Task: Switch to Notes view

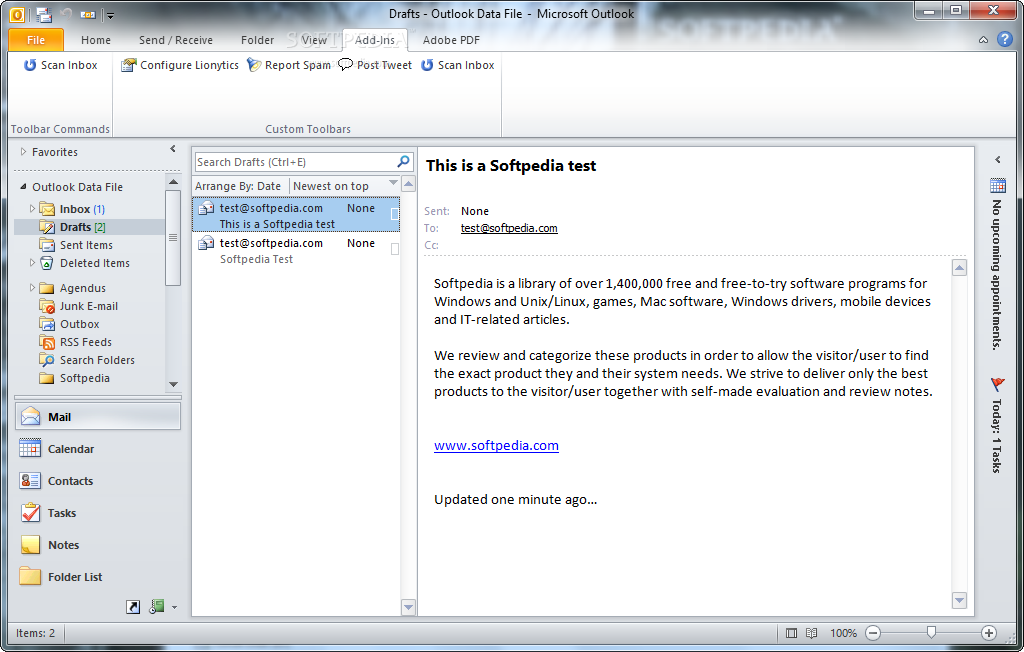Action: click(98, 545)
